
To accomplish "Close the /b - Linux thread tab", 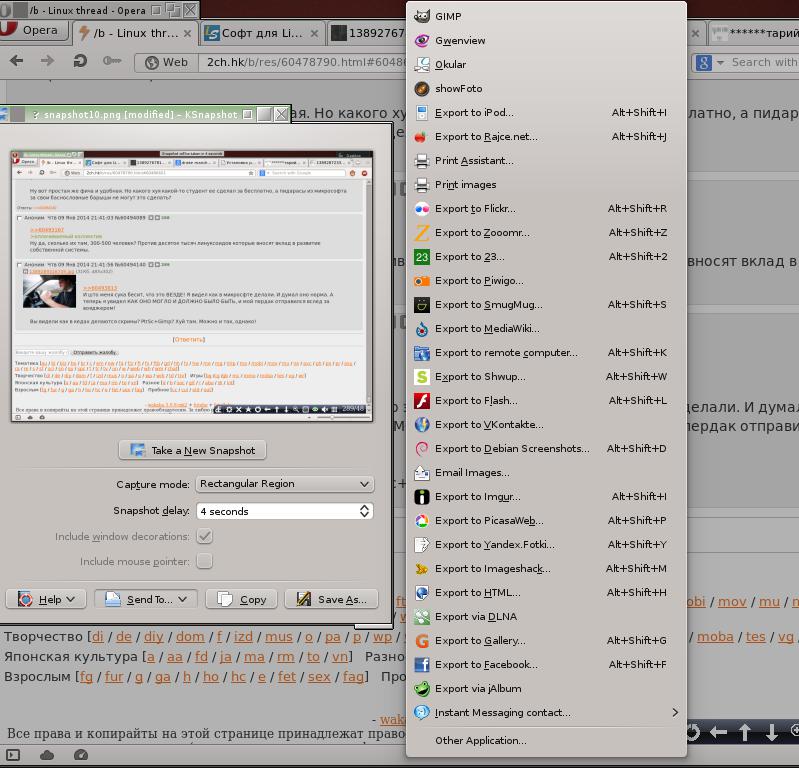I will pyautogui.click(x=188, y=33).
